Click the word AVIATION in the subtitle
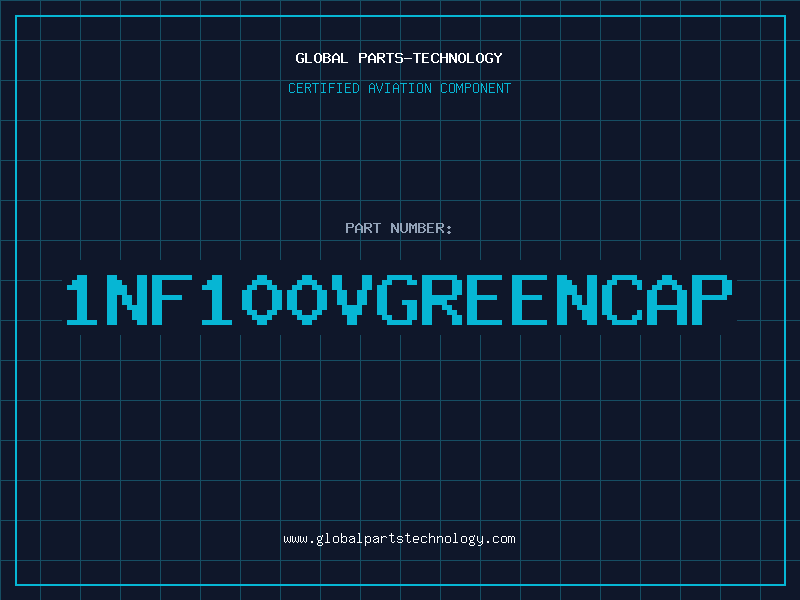Viewport: 800px width, 600px height. (399, 88)
